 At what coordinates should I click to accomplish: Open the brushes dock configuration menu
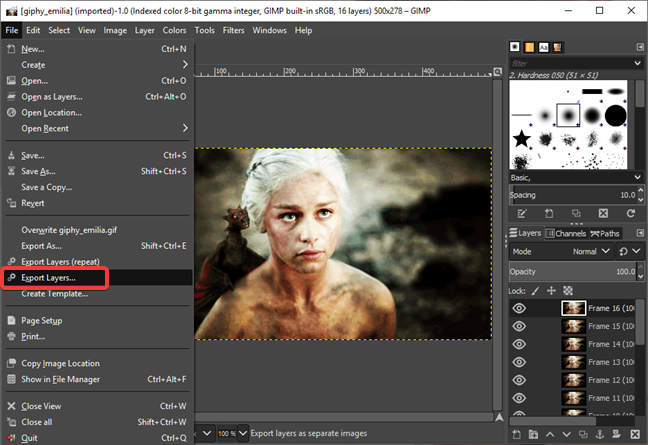[640, 47]
